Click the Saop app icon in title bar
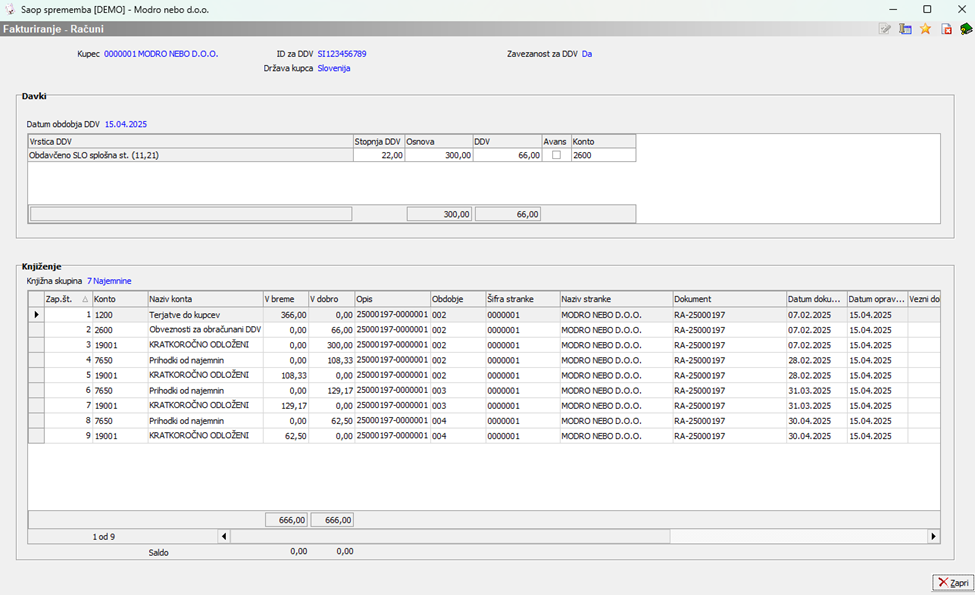Screen dimensions: 975x595 pos(10,9)
